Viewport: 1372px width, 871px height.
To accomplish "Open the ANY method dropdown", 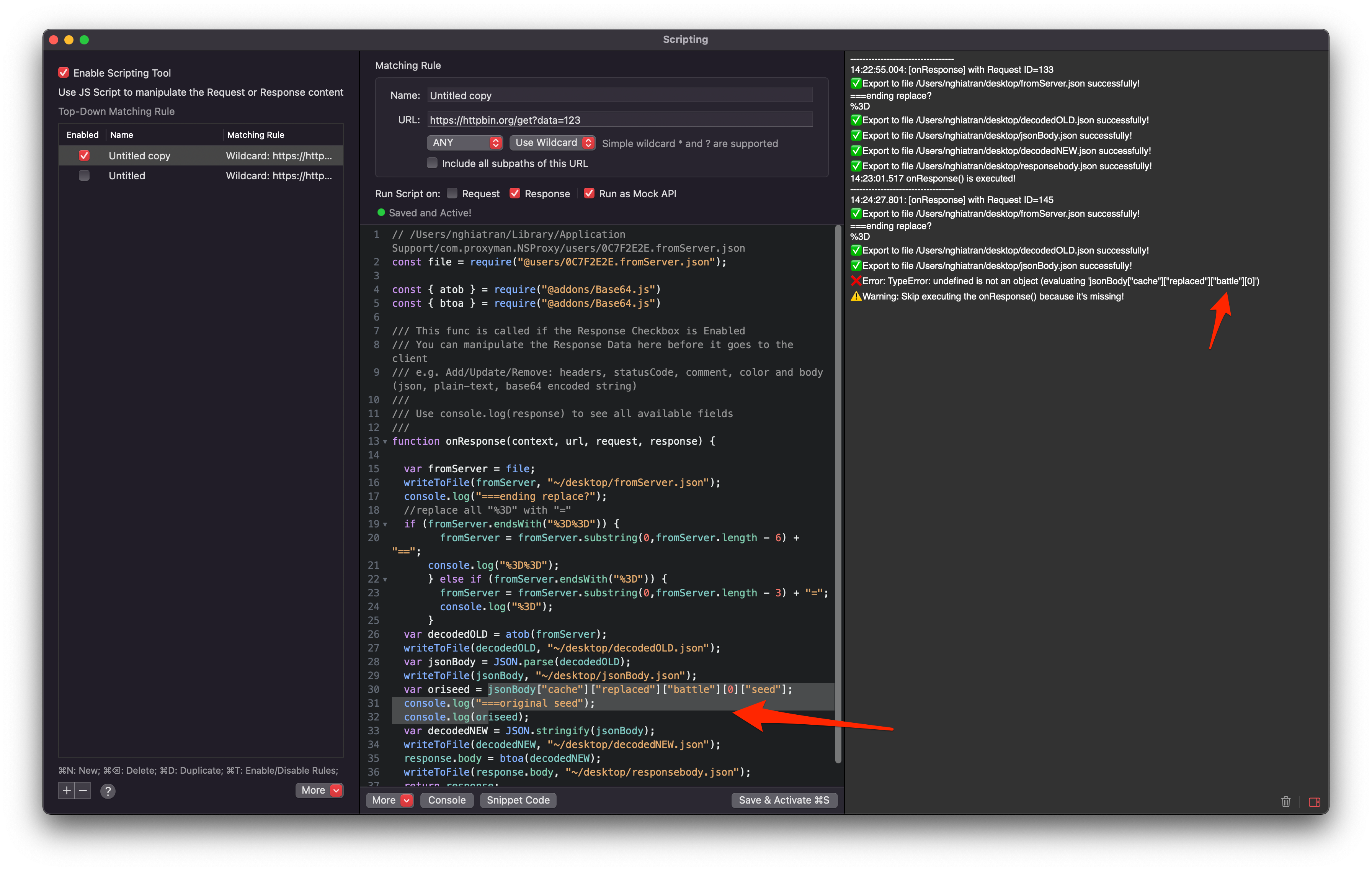I will point(464,142).
